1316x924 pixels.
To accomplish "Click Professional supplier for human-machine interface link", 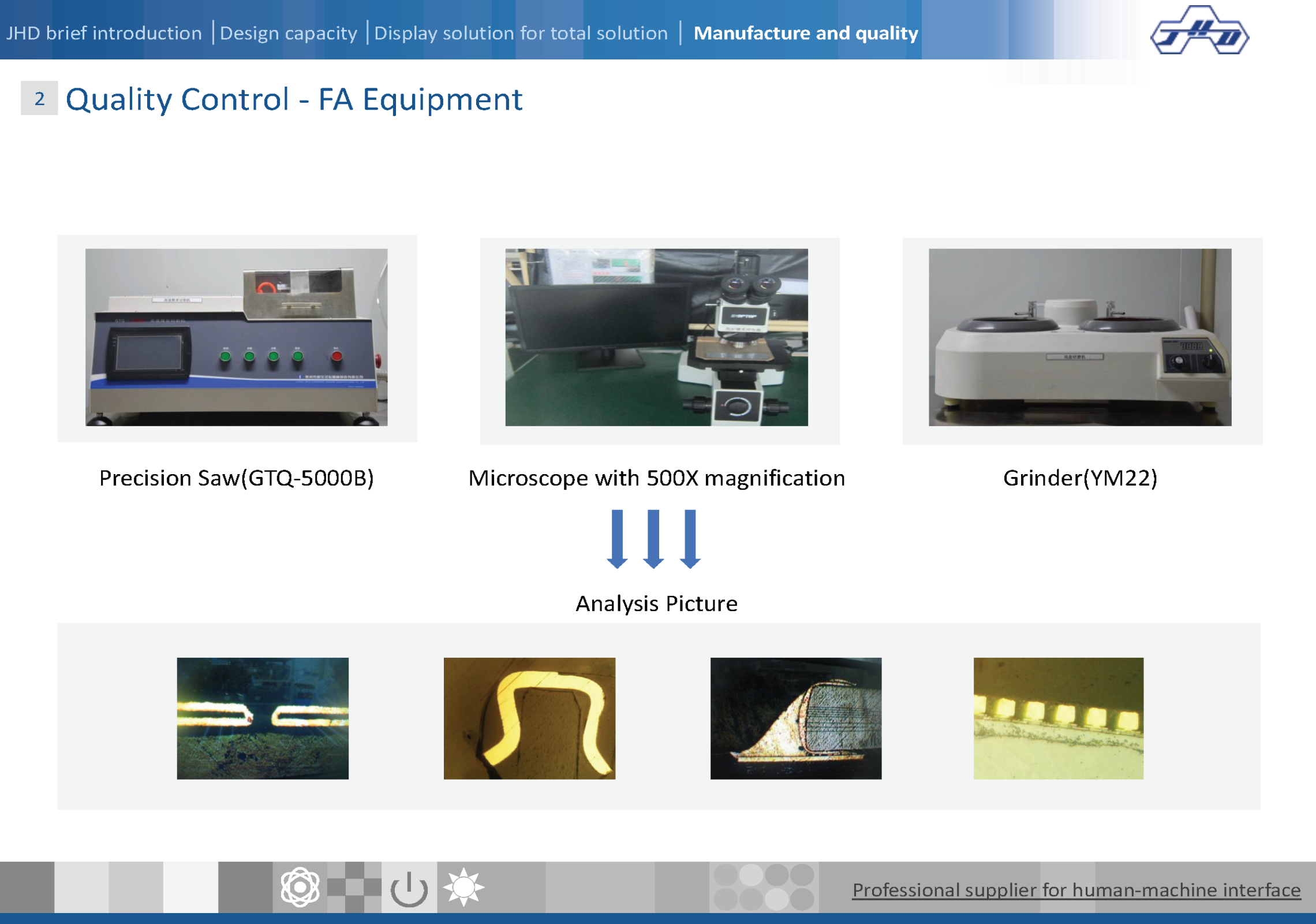I will pos(1076,890).
